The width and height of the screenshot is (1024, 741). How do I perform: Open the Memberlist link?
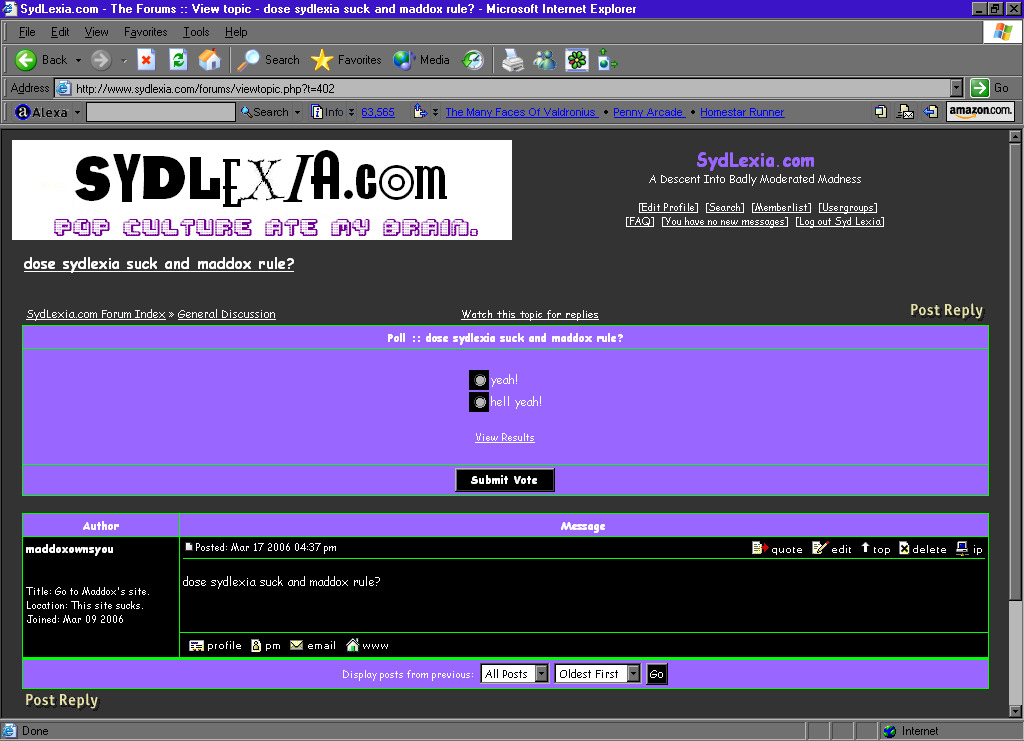(x=781, y=208)
